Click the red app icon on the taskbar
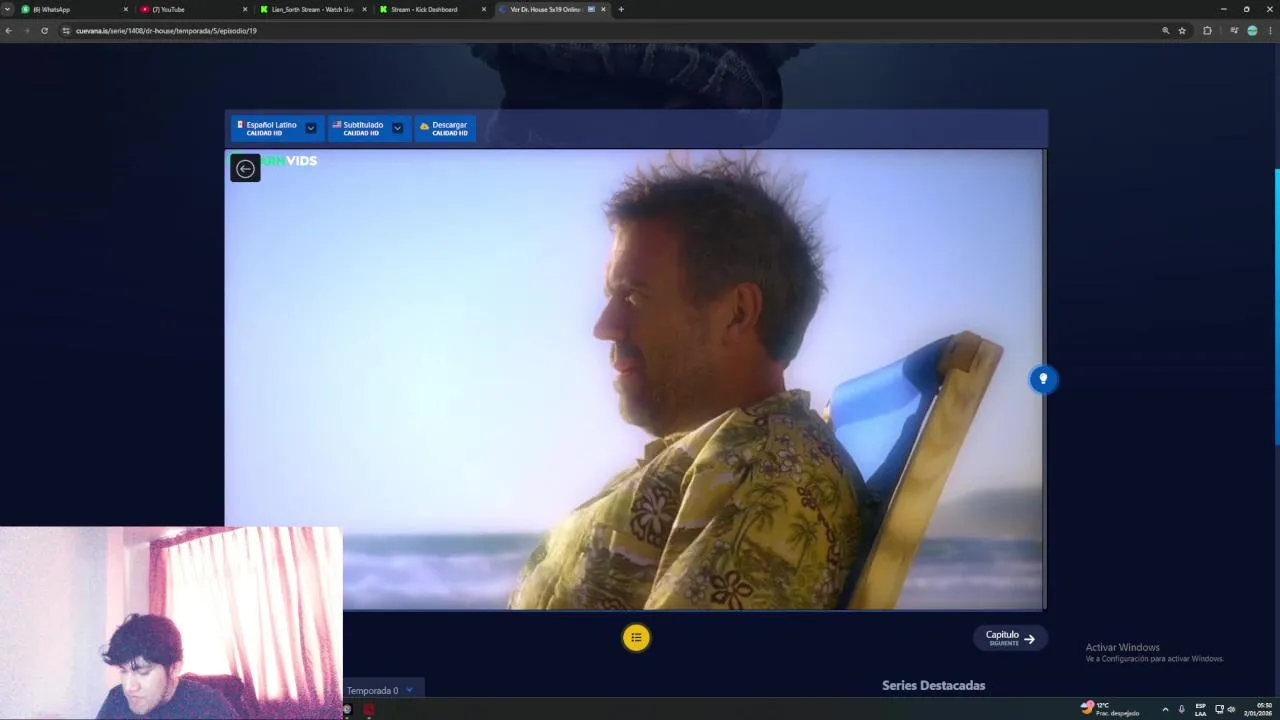This screenshot has width=1280, height=720. tap(368, 709)
